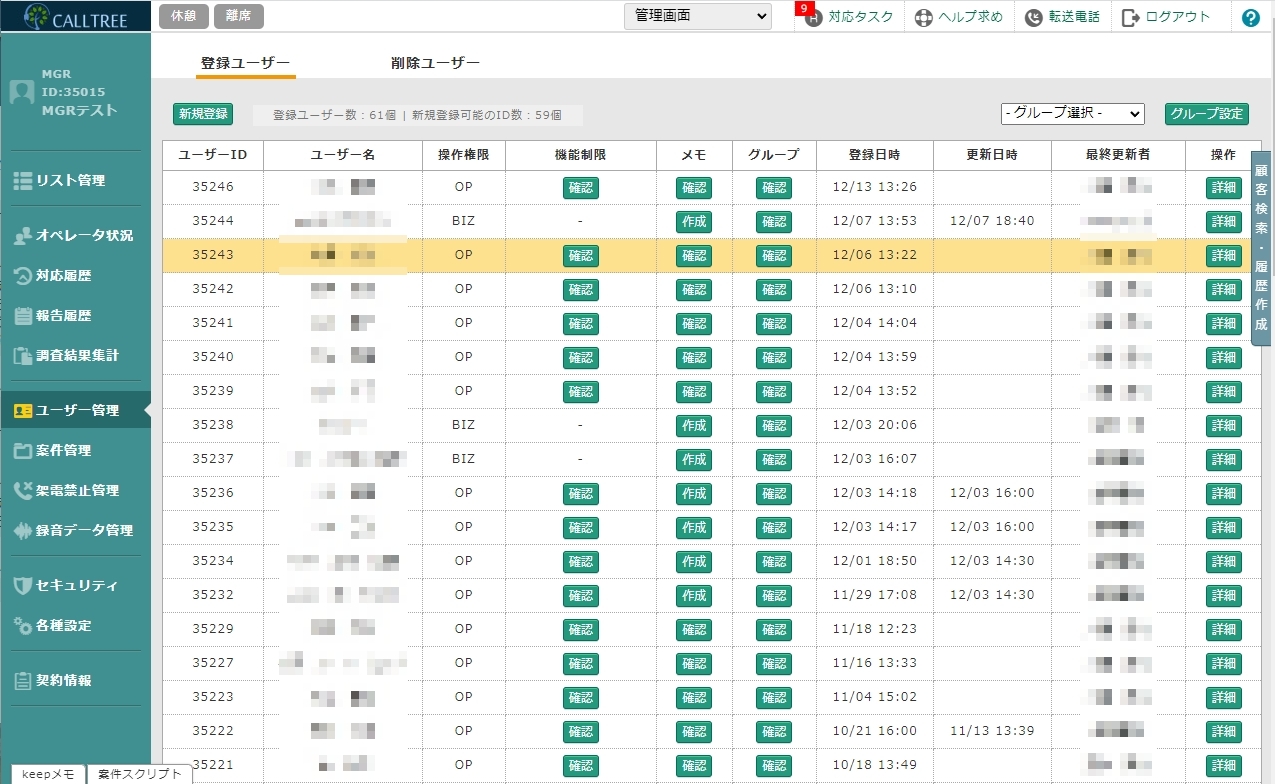The height and width of the screenshot is (784, 1275).
Task: Open the help question mark icon
Action: click(x=1250, y=17)
